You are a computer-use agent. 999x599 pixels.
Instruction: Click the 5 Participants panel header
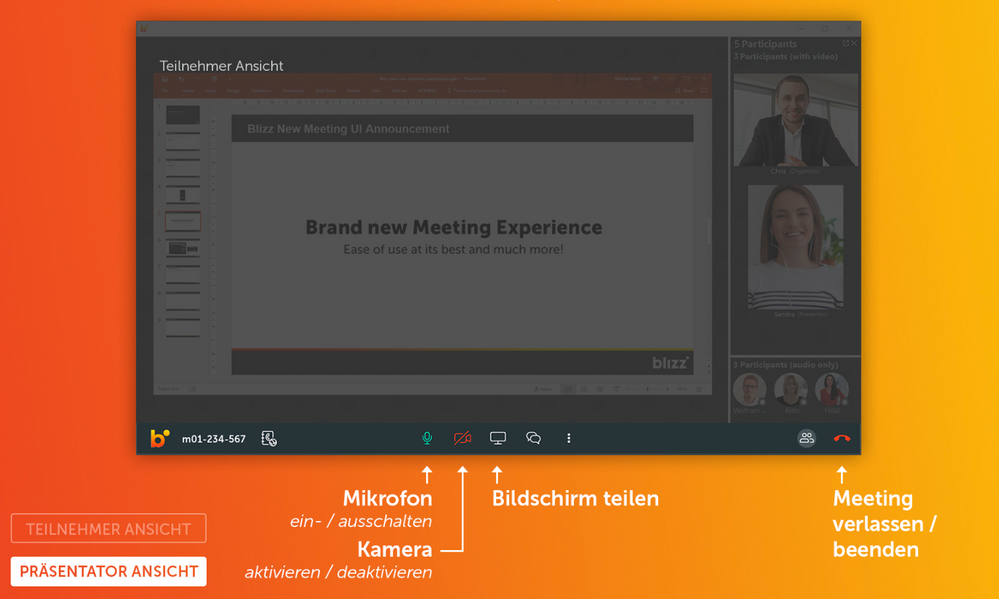pos(765,44)
